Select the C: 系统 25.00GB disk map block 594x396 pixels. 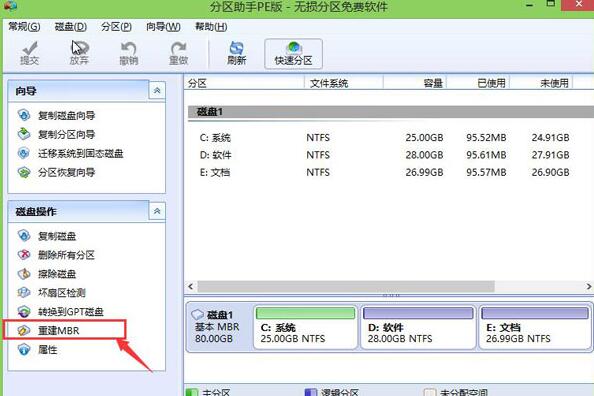click(305, 327)
